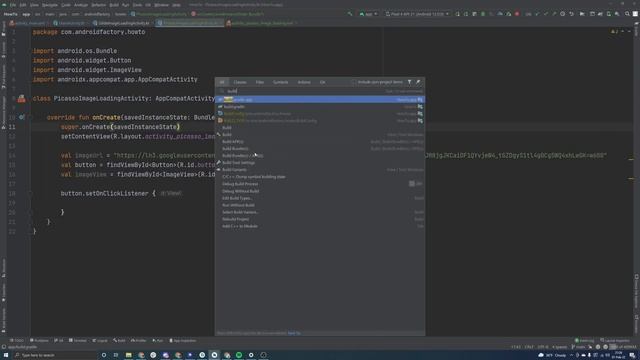Toggle the Debug Build Process OFF switch
Image resolution: width=640 pixels, height=360 pixels.
pyautogui.click(x=416, y=184)
